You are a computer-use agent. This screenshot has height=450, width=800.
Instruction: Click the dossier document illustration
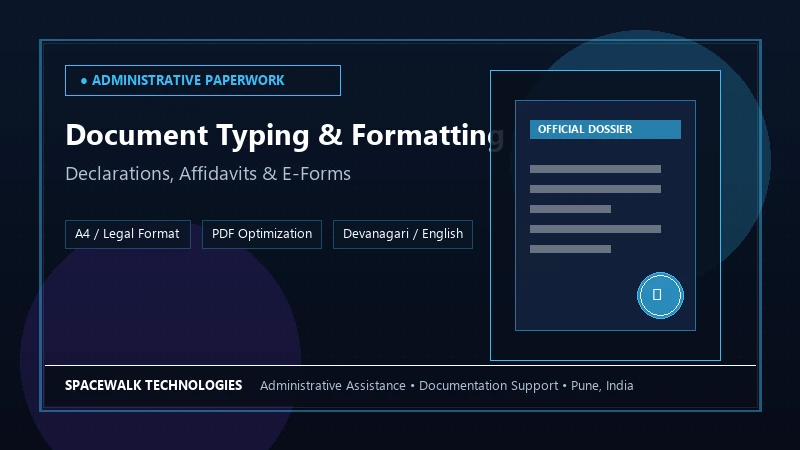[x=605, y=215]
